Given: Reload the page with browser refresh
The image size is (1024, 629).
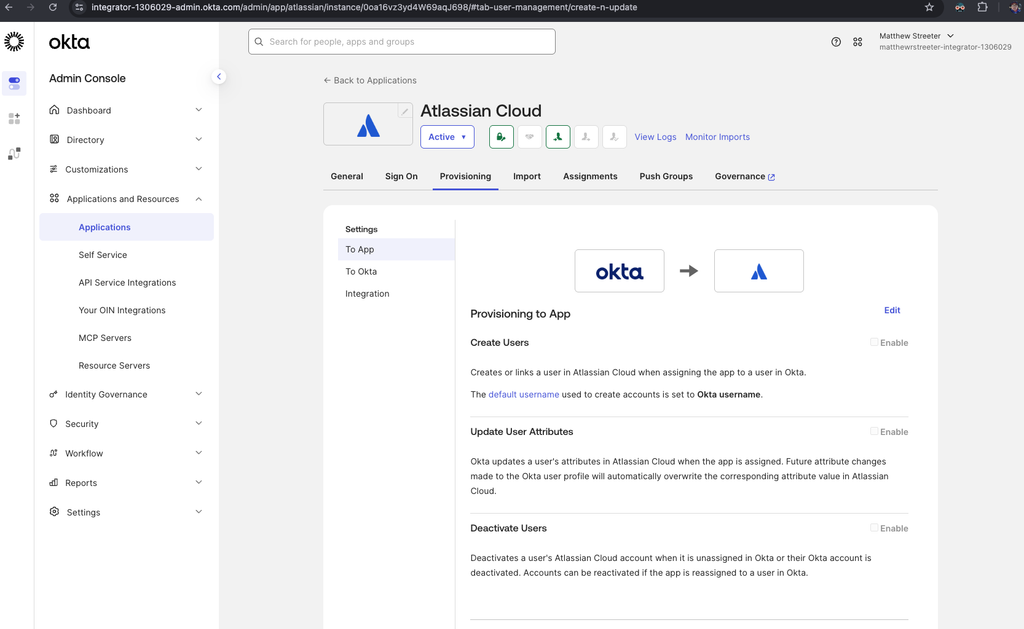Looking at the screenshot, I should tap(53, 7).
